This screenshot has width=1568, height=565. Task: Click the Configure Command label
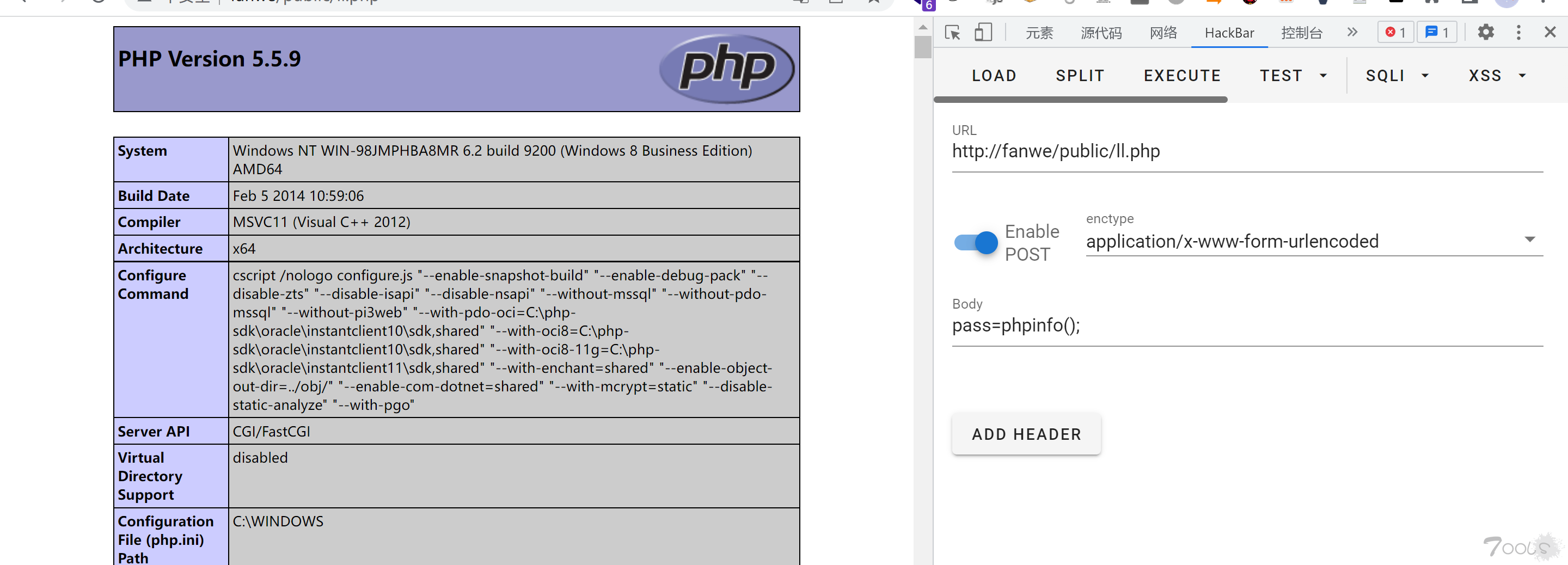click(154, 284)
